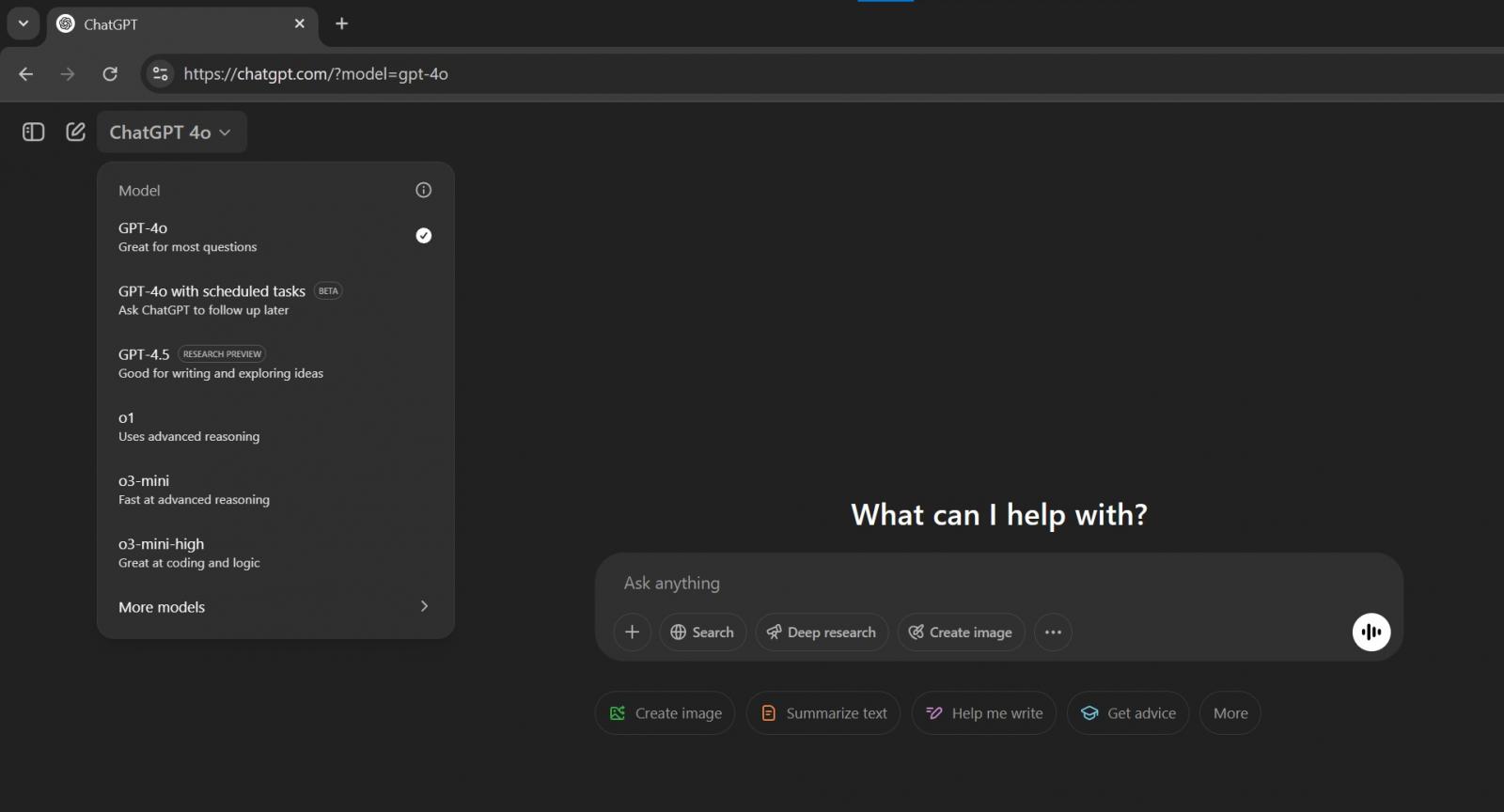Select the o1 model
Image resolution: width=1504 pixels, height=812 pixels.
click(275, 426)
